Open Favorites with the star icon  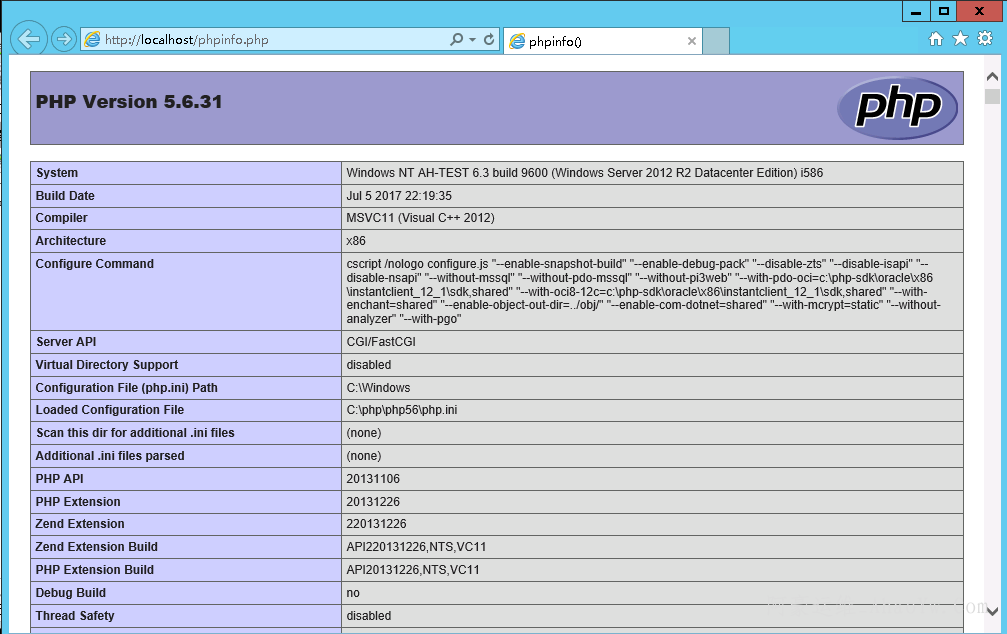click(x=960, y=39)
